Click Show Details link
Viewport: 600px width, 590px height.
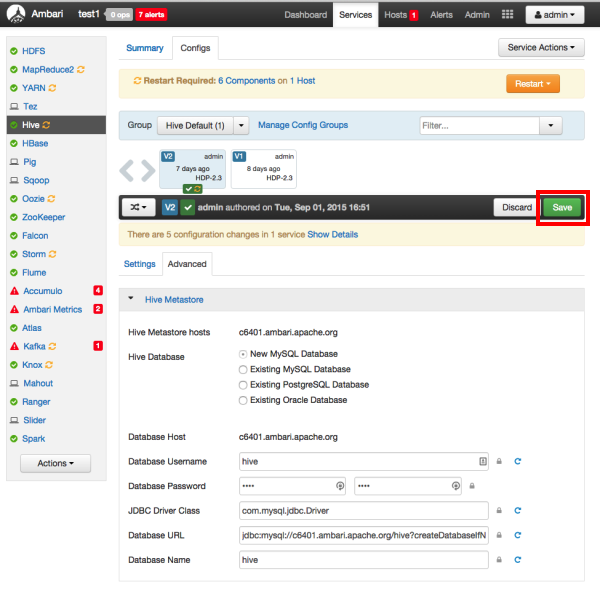click(333, 235)
